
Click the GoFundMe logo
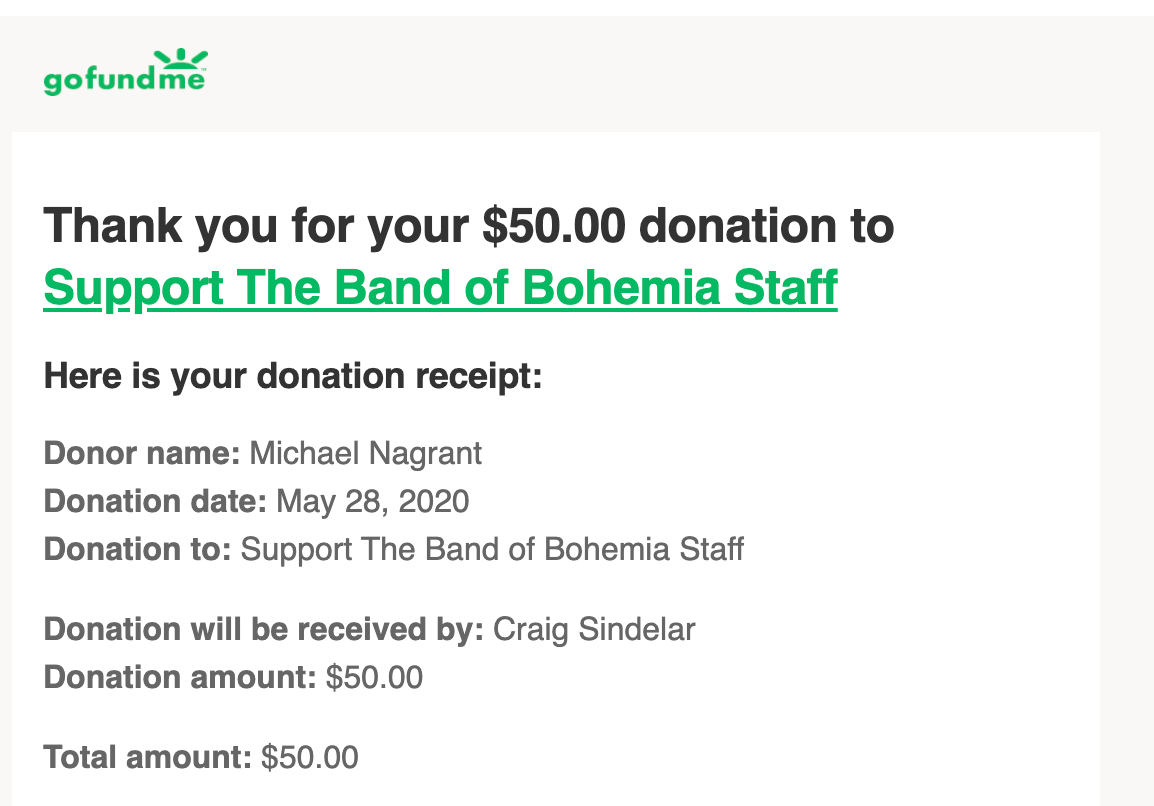(125, 72)
